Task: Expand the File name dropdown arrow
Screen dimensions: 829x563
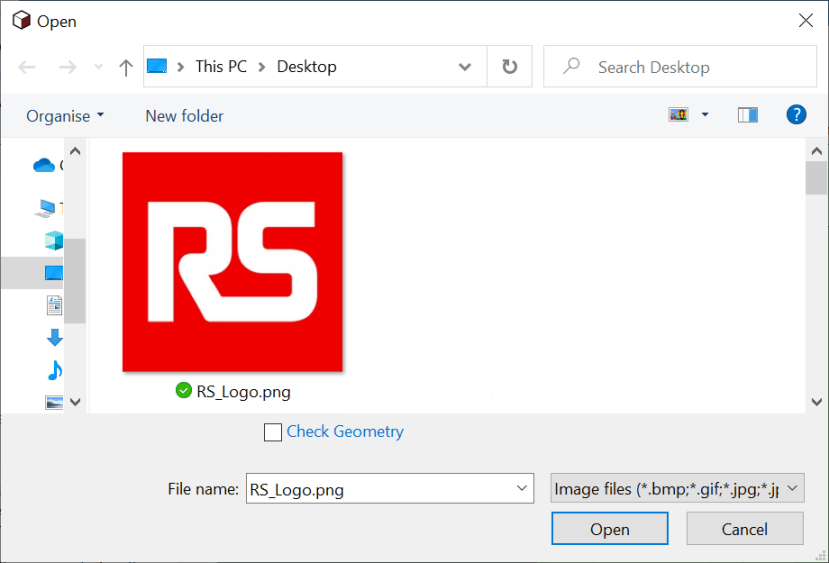Action: 522,488
